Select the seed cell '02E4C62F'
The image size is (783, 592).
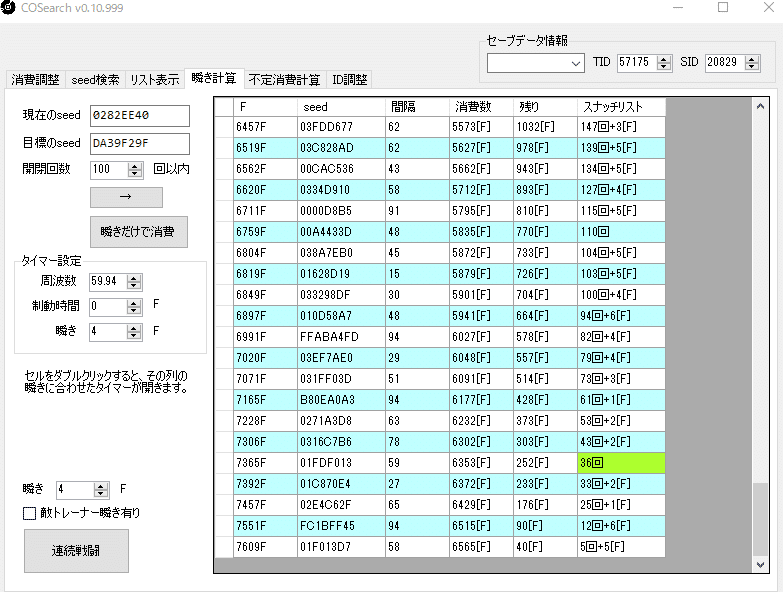(341, 505)
